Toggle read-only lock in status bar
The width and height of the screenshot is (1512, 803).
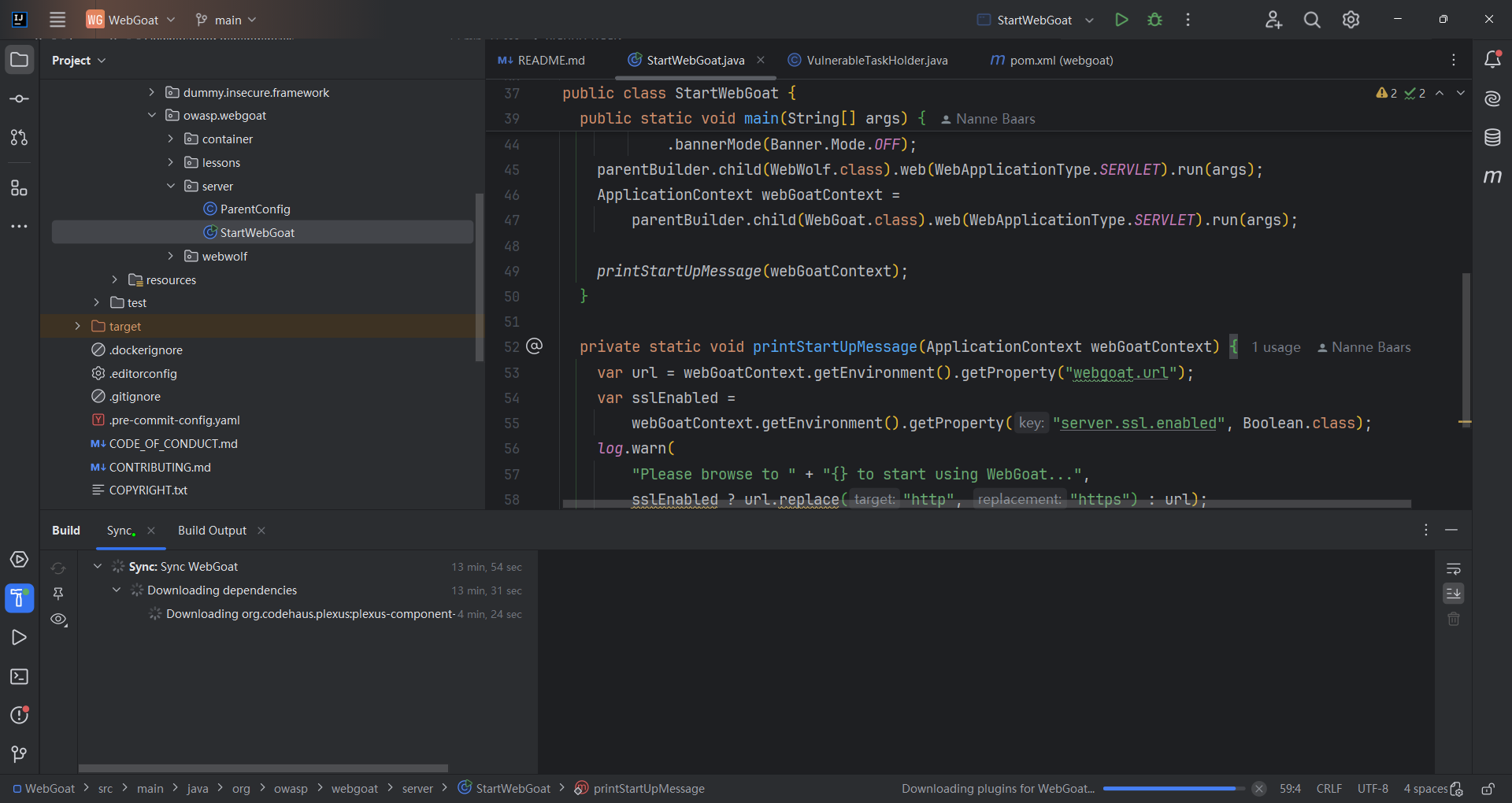coord(1488,789)
